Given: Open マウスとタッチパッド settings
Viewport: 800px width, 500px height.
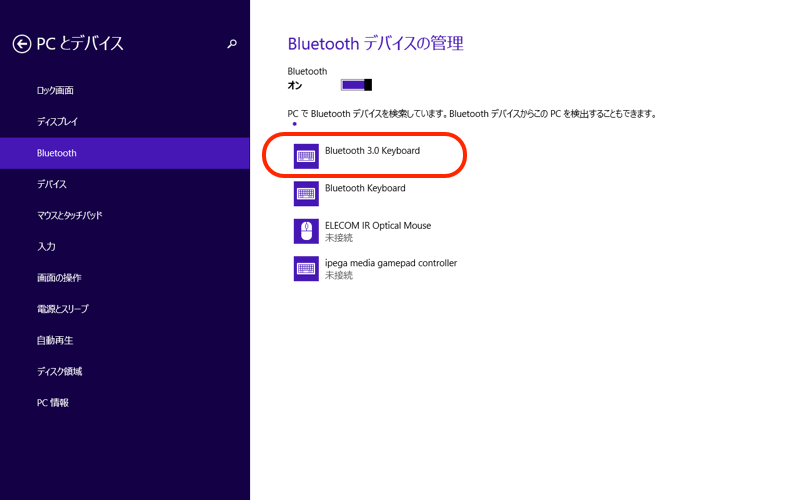Looking at the screenshot, I should click(x=70, y=215).
